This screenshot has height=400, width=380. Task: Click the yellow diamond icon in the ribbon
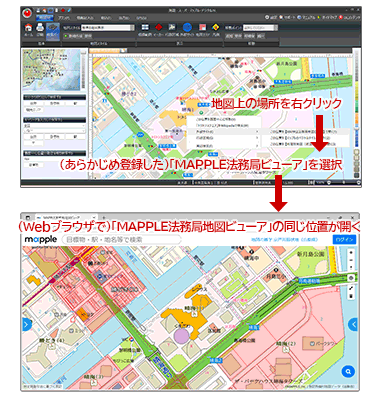click(x=216, y=27)
